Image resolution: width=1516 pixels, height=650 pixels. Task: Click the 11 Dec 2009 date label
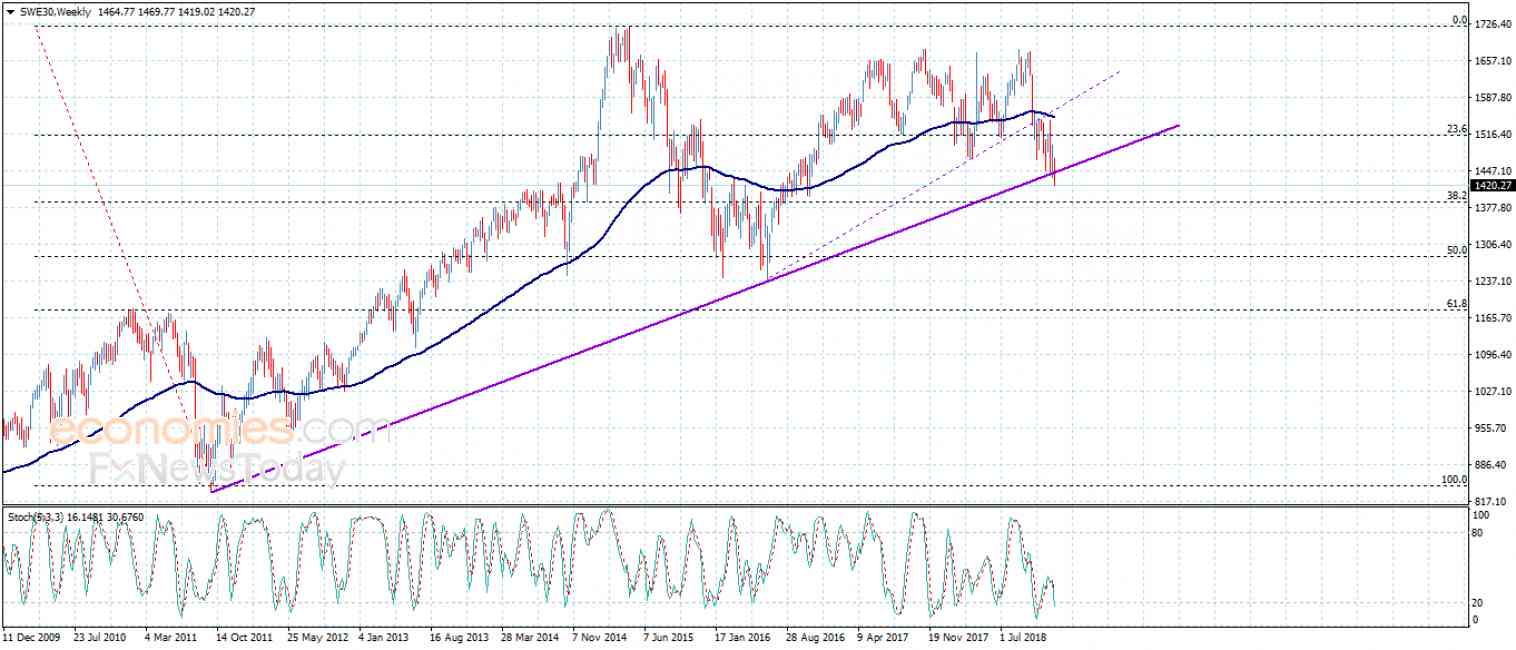(29, 636)
